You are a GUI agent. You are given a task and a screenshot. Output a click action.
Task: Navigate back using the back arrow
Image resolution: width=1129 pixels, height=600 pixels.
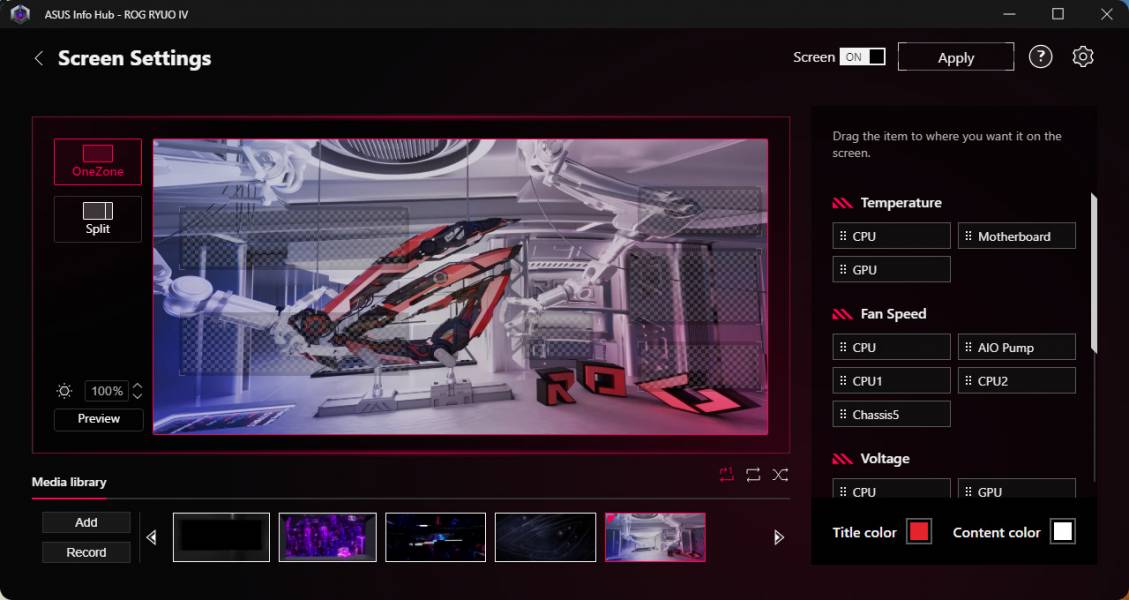click(38, 58)
